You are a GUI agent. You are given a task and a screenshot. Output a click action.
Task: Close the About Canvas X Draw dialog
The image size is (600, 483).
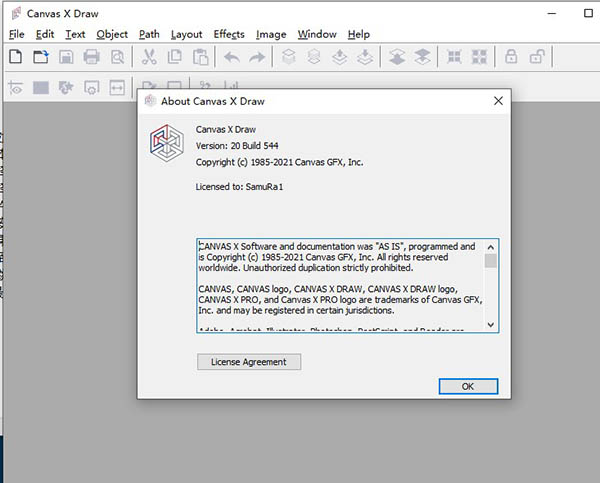[x=498, y=101]
